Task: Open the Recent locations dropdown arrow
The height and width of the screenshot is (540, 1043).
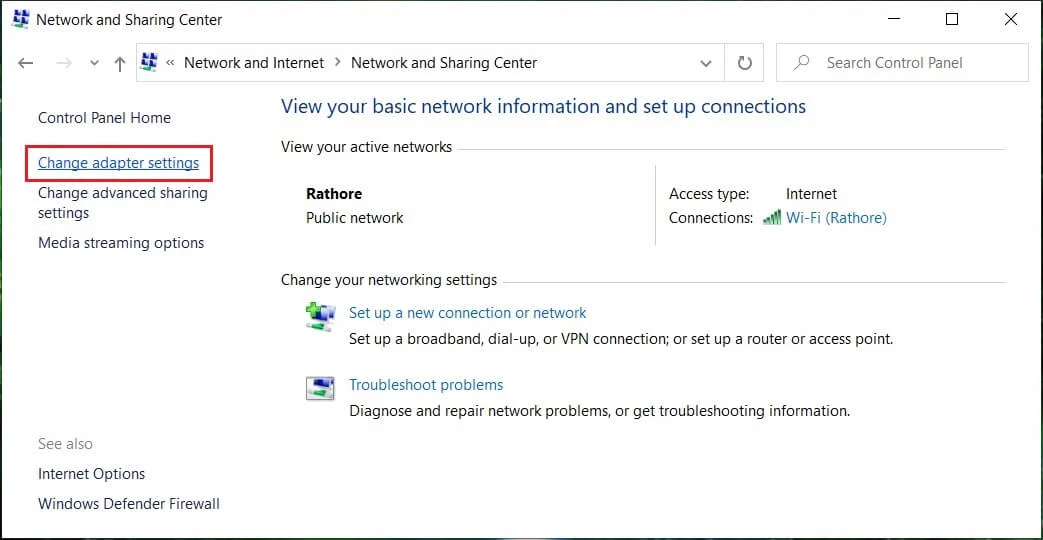Action: click(x=94, y=63)
